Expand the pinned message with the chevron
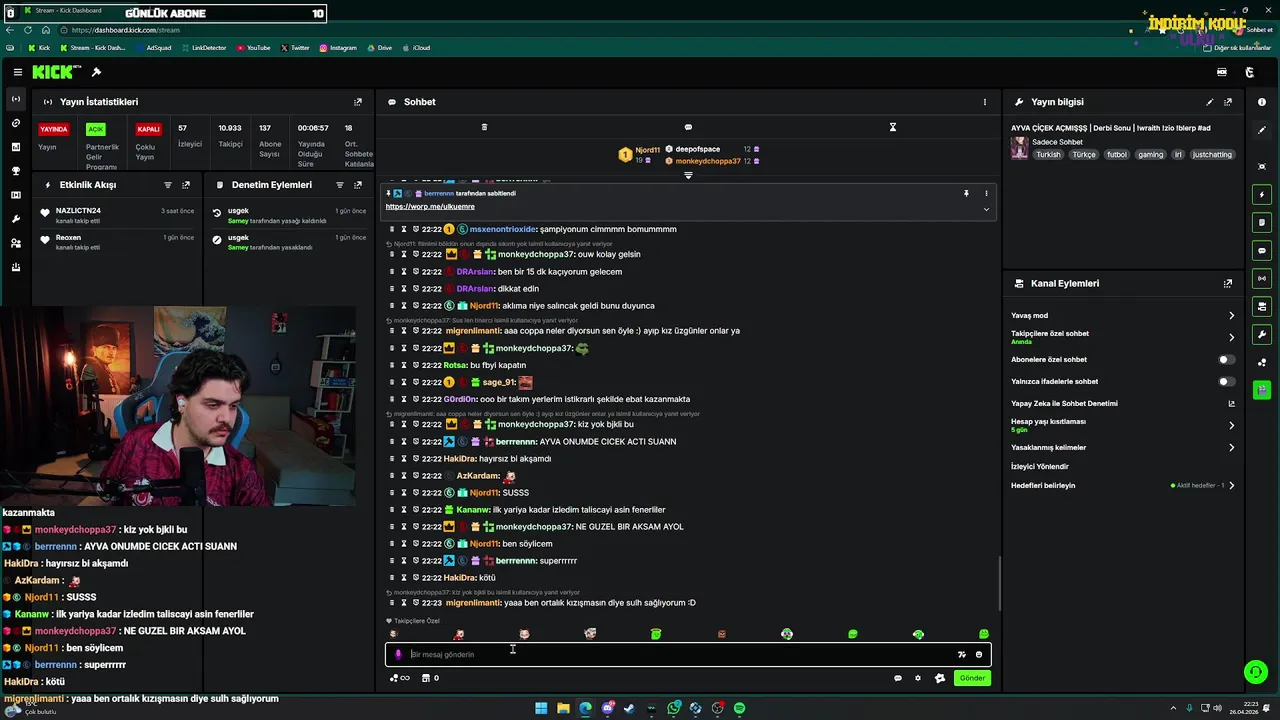The height and width of the screenshot is (720, 1280). (986, 209)
